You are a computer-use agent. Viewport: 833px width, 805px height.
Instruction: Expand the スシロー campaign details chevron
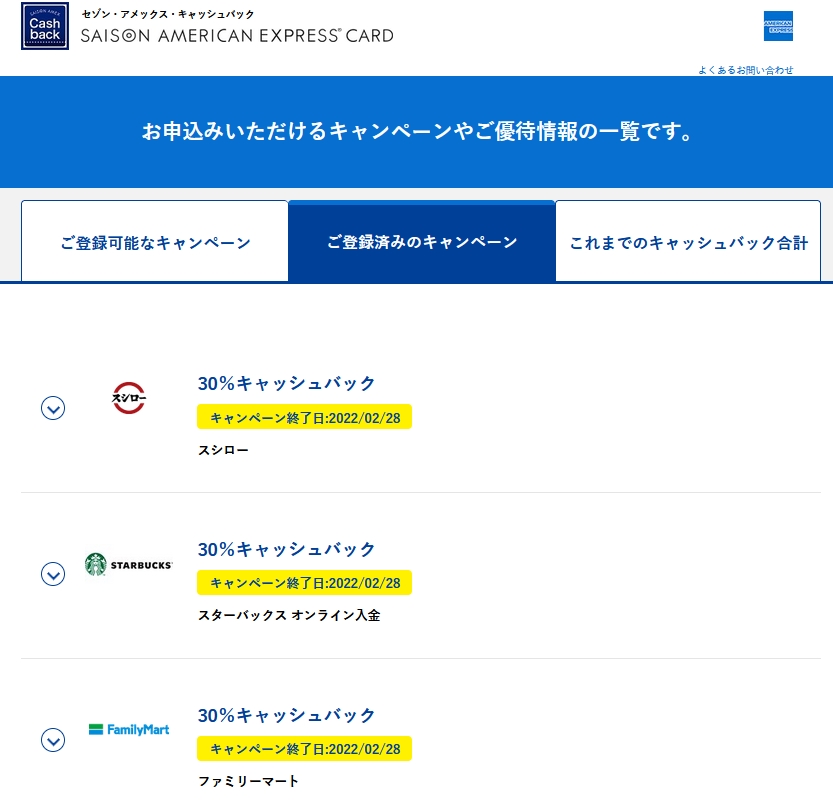click(53, 408)
